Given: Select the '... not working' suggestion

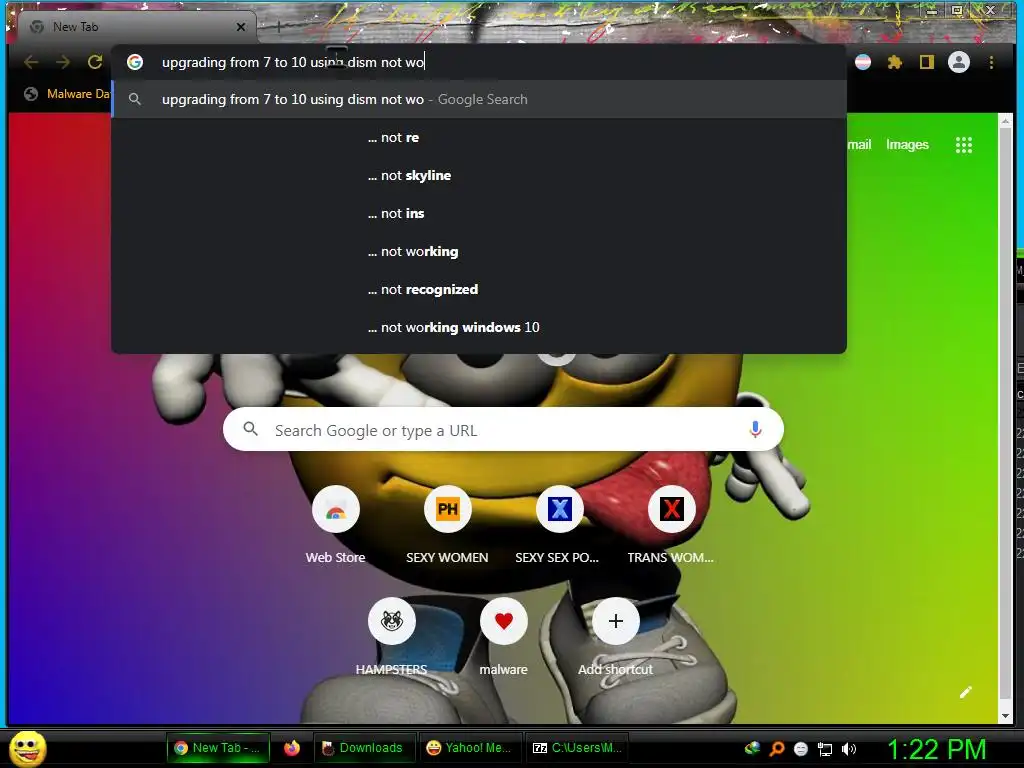Looking at the screenshot, I should click(479, 251).
